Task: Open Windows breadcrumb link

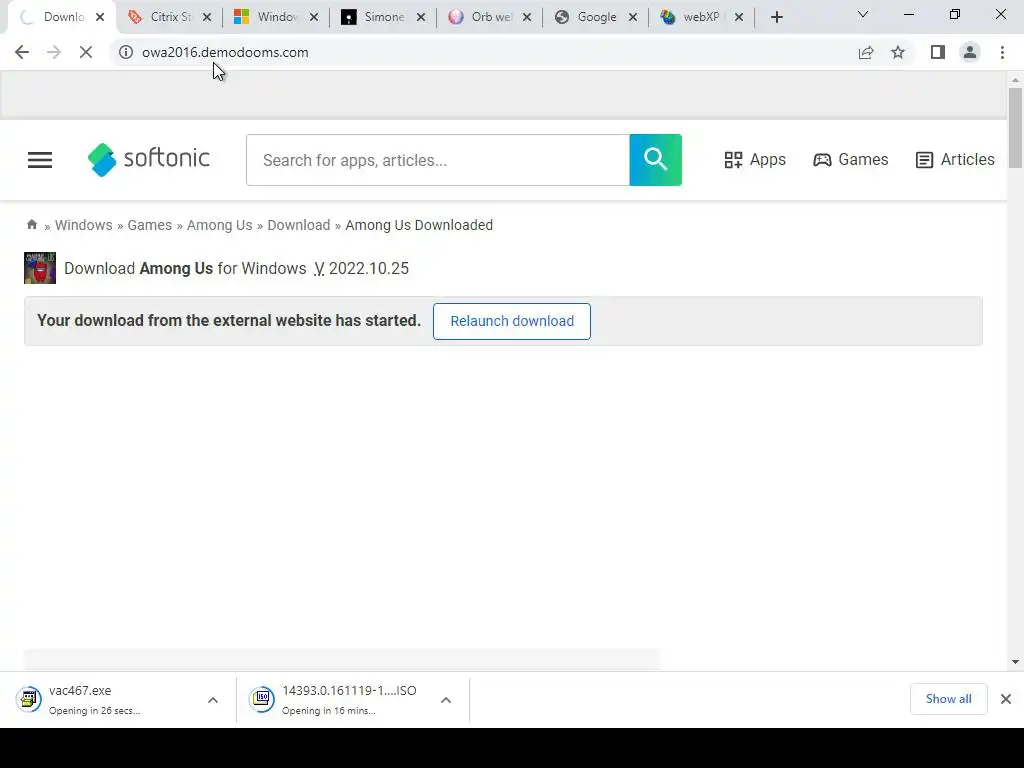Action: click(x=84, y=225)
